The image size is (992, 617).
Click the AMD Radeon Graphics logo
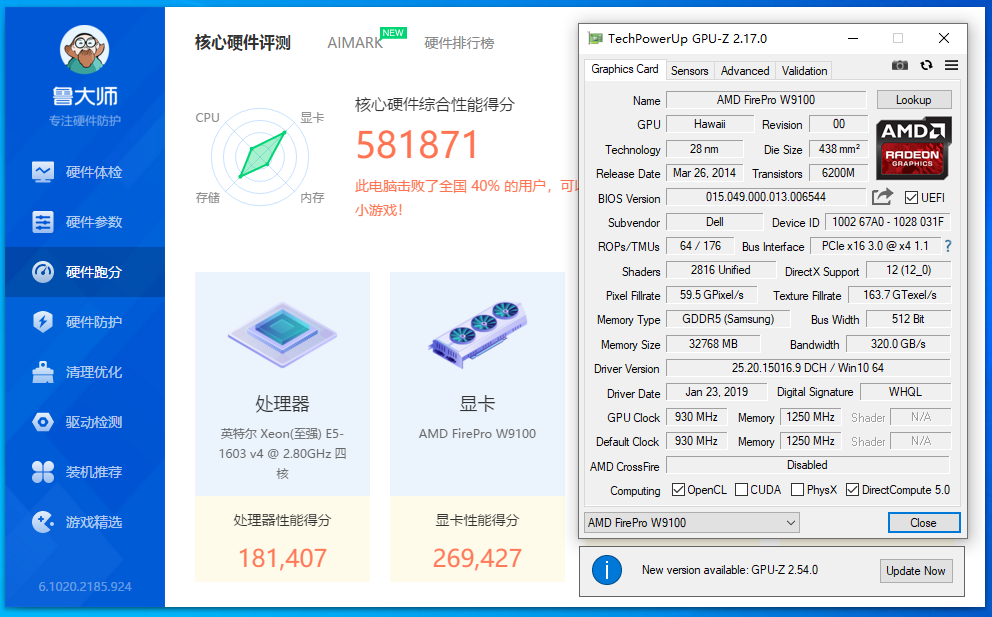(x=913, y=149)
